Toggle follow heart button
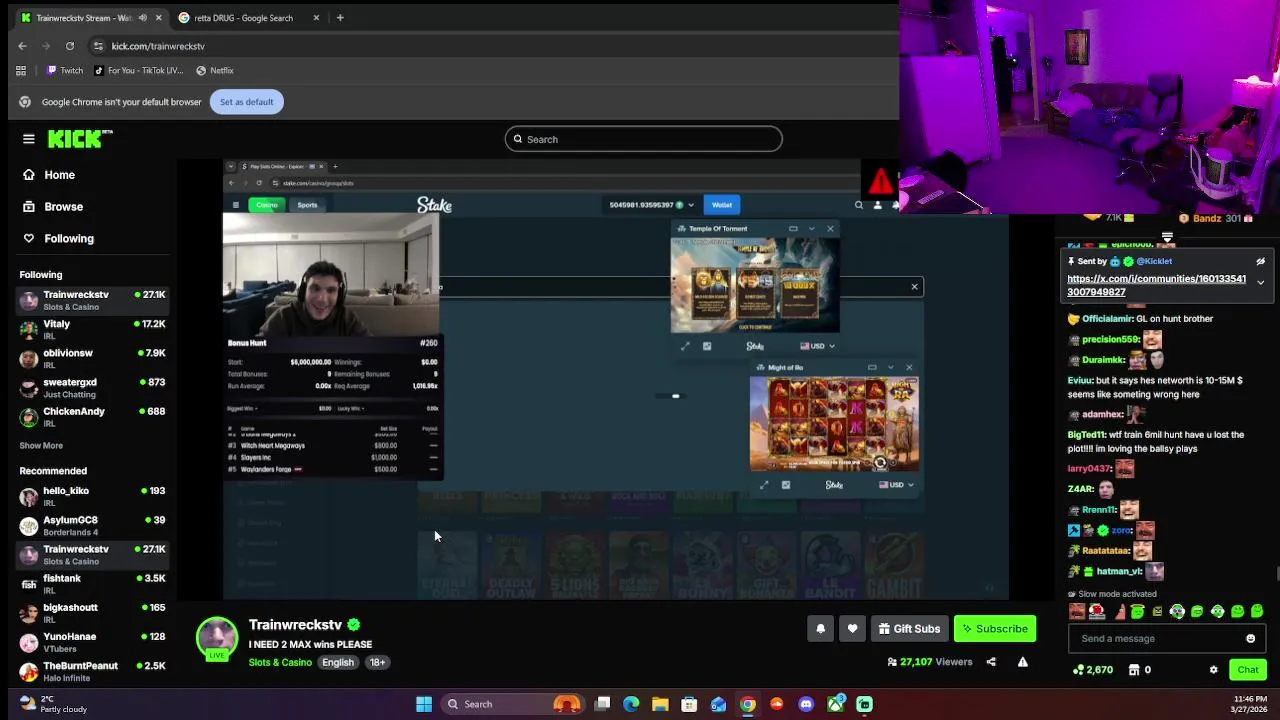This screenshot has width=1280, height=720. tap(852, 629)
